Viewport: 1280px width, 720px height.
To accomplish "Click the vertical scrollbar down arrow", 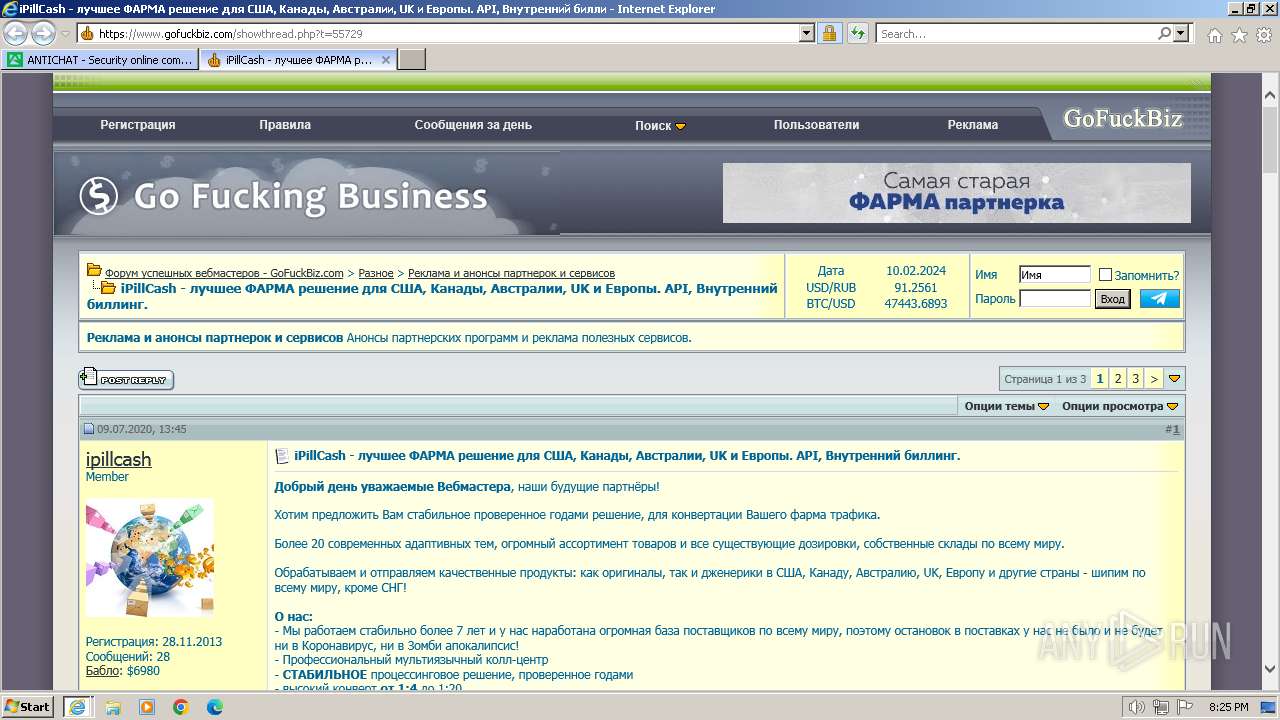I will pos(1270,667).
